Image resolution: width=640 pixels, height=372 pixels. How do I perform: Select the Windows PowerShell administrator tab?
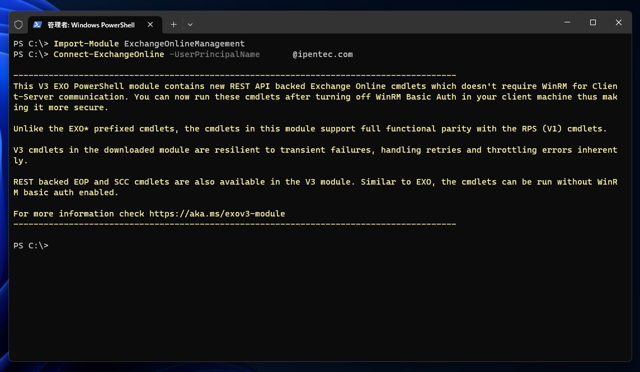(x=95, y=25)
